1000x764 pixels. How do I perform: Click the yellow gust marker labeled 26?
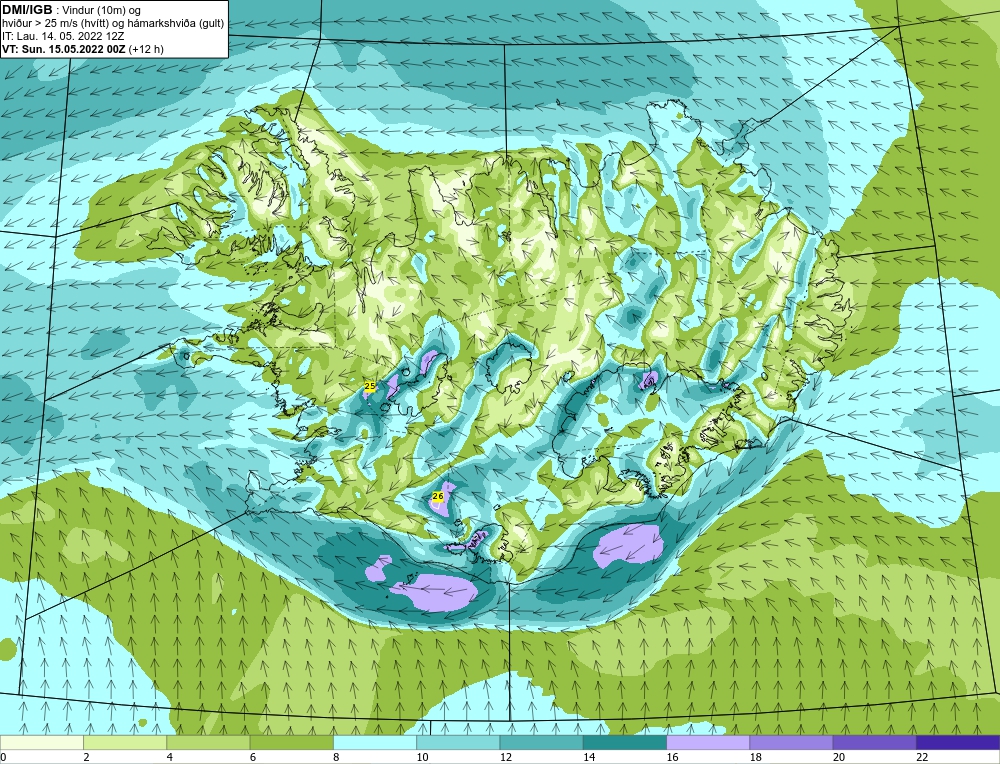pos(438,496)
